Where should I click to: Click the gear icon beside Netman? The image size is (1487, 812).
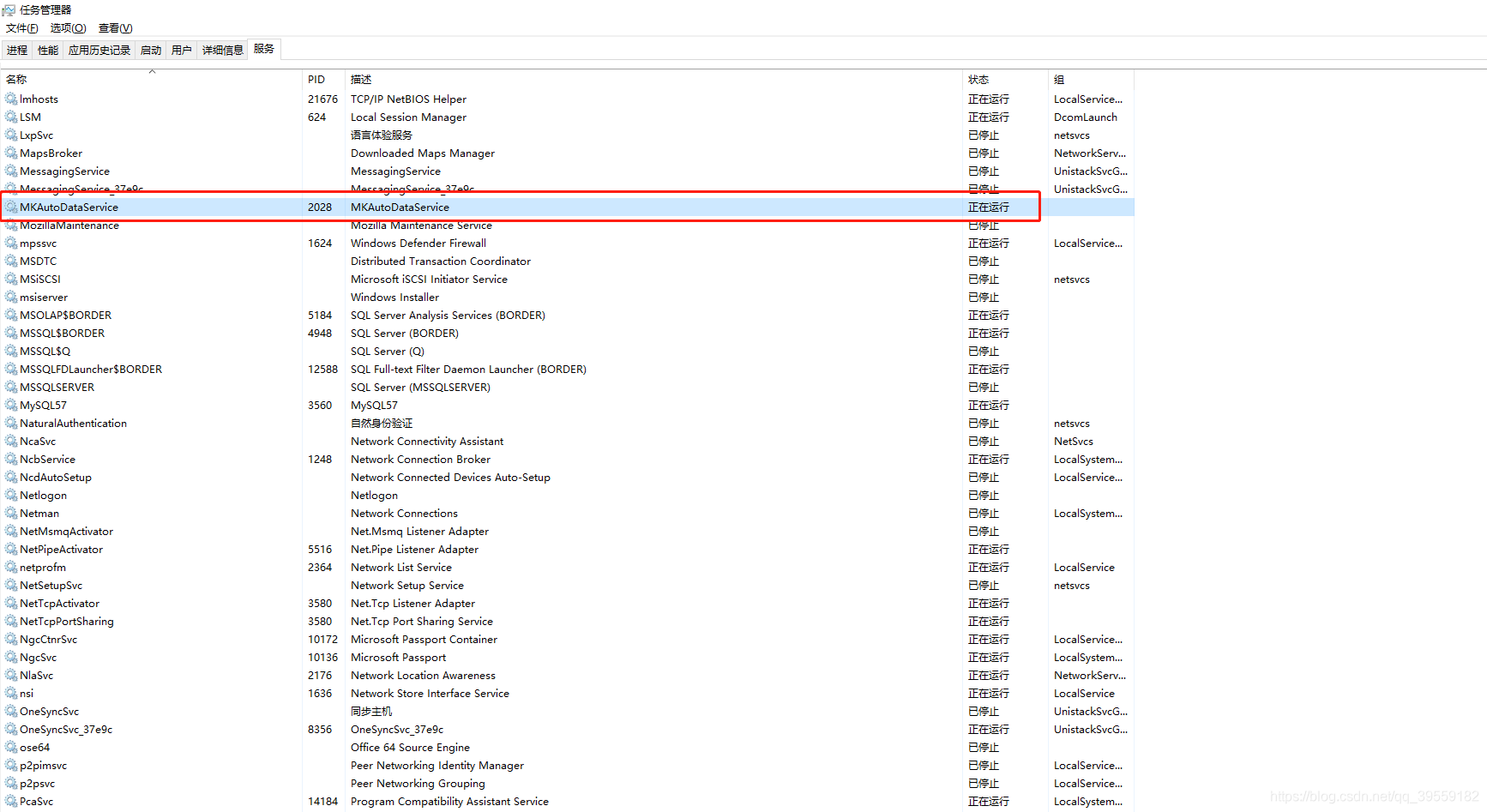11,513
